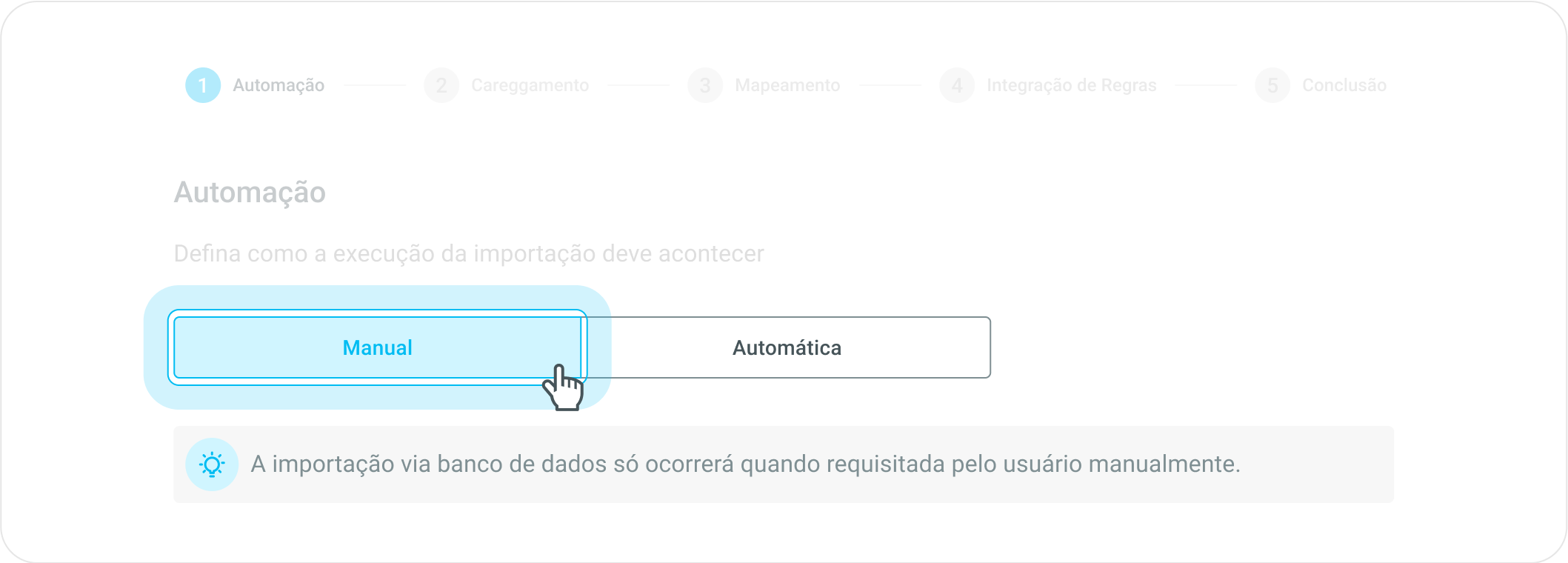
Task: Click the connector line between Automação and step 2
Action: tap(374, 85)
